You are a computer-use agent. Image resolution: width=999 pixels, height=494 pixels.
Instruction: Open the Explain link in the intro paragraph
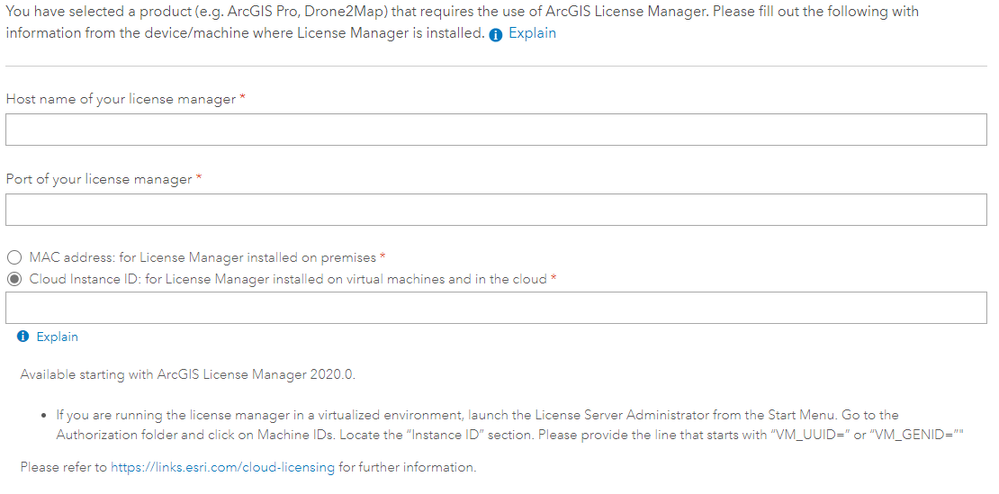(532, 33)
